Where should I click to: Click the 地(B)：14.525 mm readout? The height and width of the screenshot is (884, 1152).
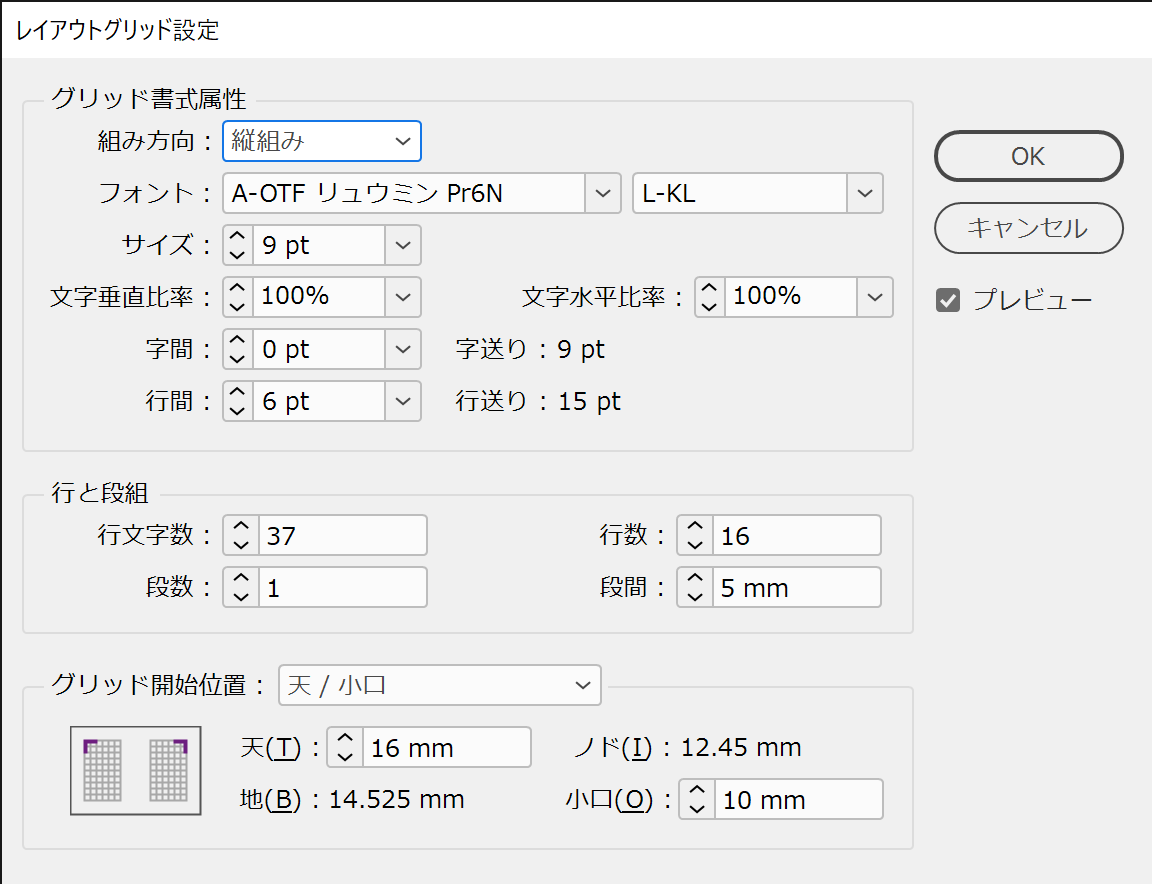pos(352,799)
